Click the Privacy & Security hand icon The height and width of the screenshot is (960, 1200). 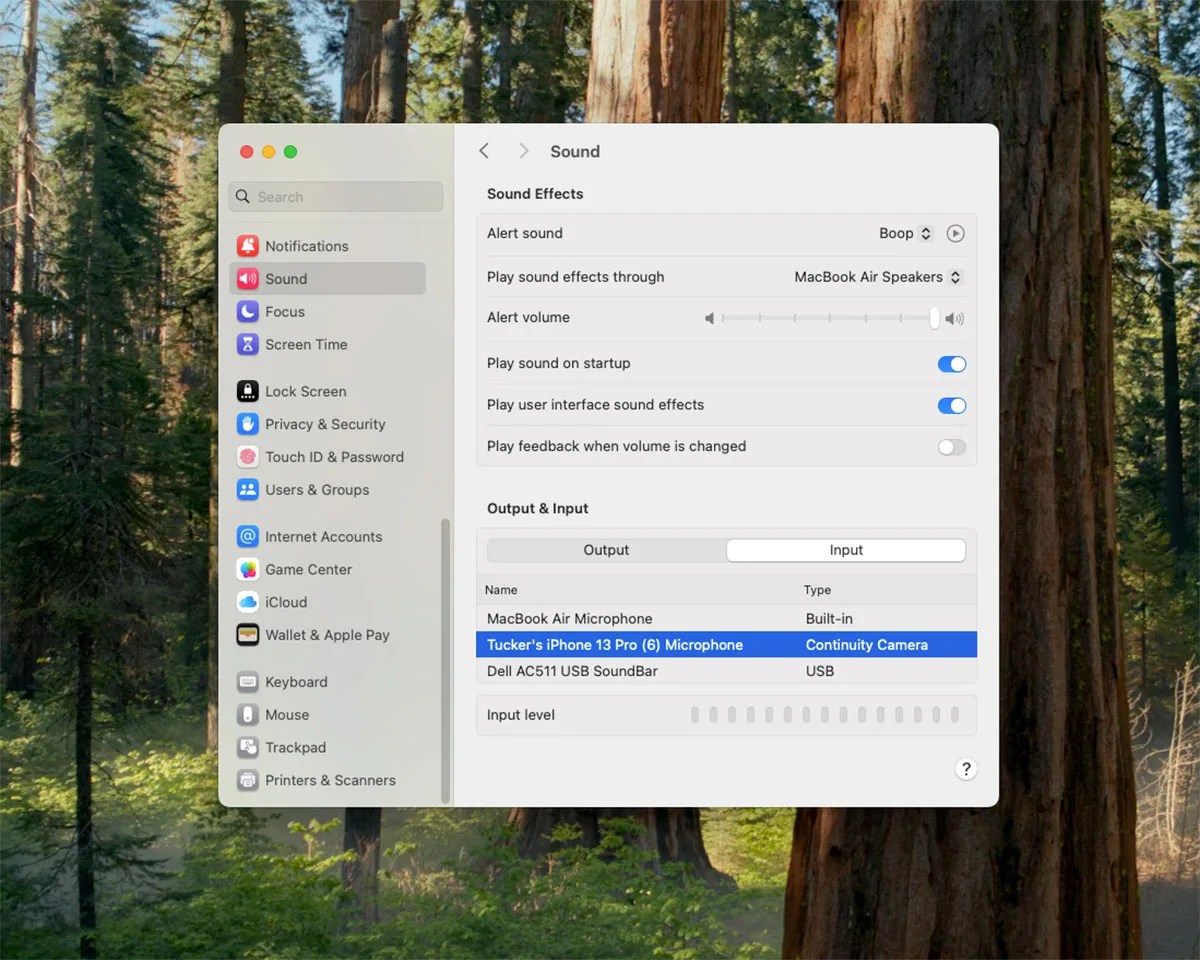[x=247, y=424]
